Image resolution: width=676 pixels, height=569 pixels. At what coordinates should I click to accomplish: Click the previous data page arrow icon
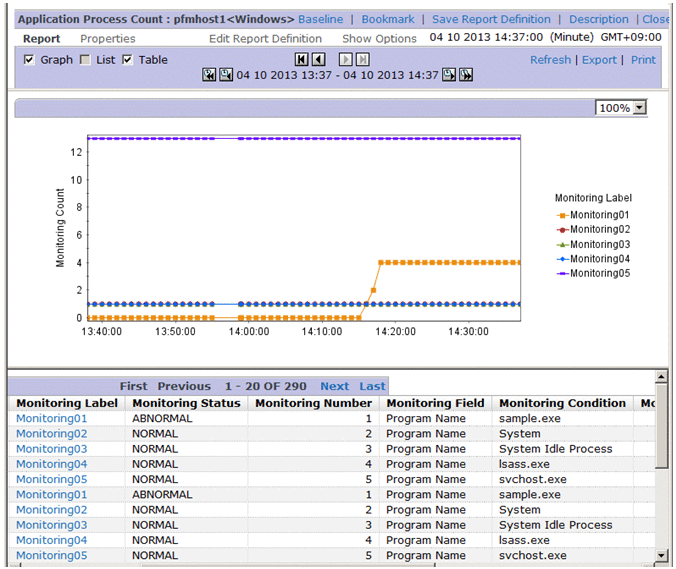click(318, 60)
